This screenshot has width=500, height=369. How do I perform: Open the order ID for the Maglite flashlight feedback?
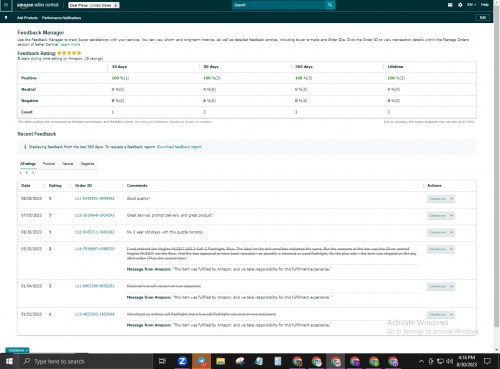(94, 249)
